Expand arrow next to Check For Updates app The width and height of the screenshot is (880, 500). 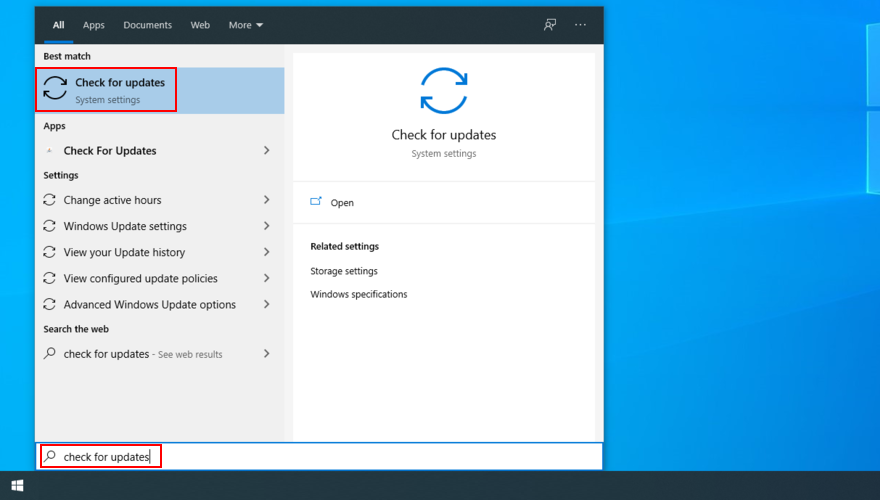tap(266, 151)
